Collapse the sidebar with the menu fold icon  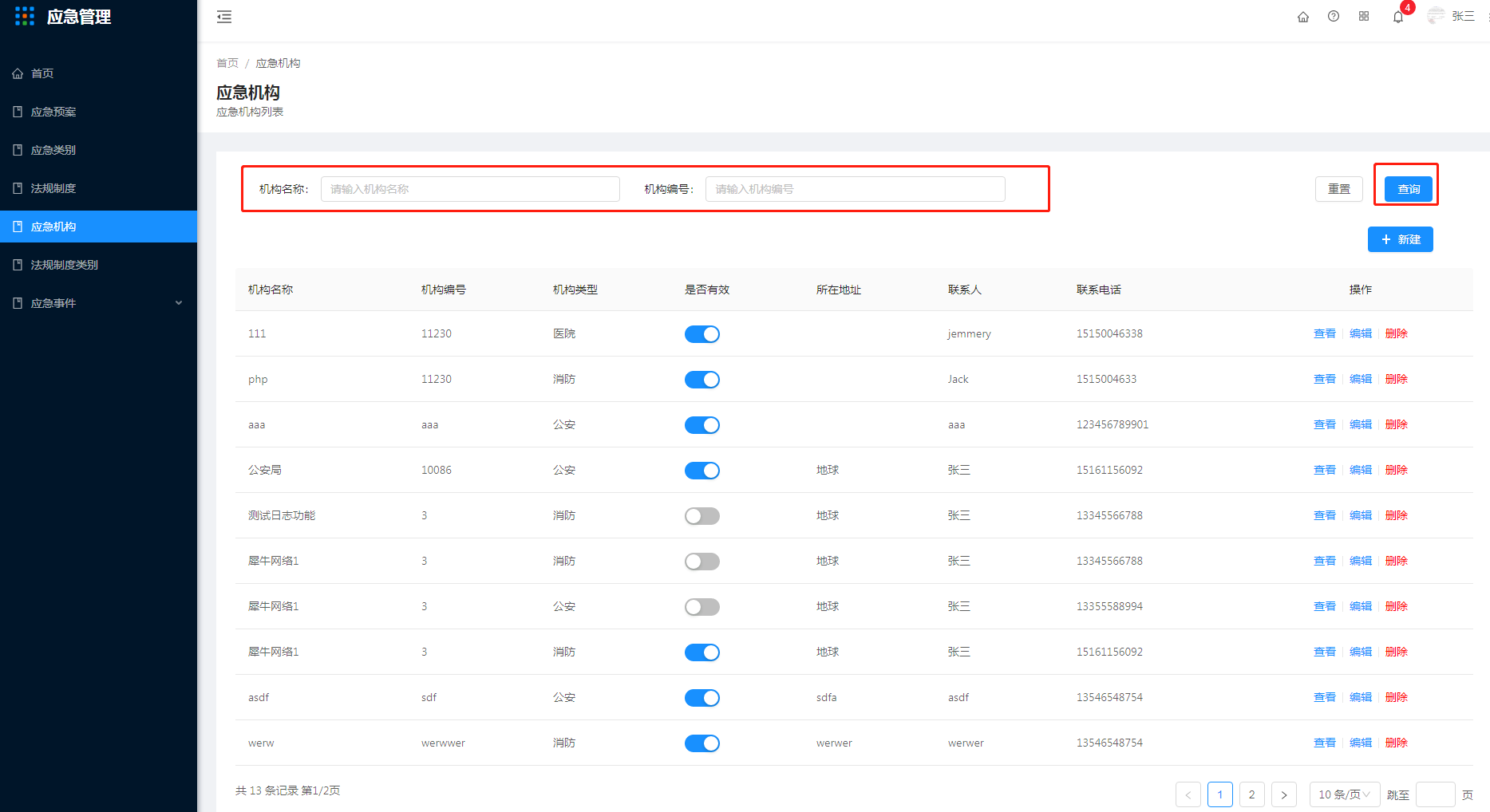click(224, 17)
